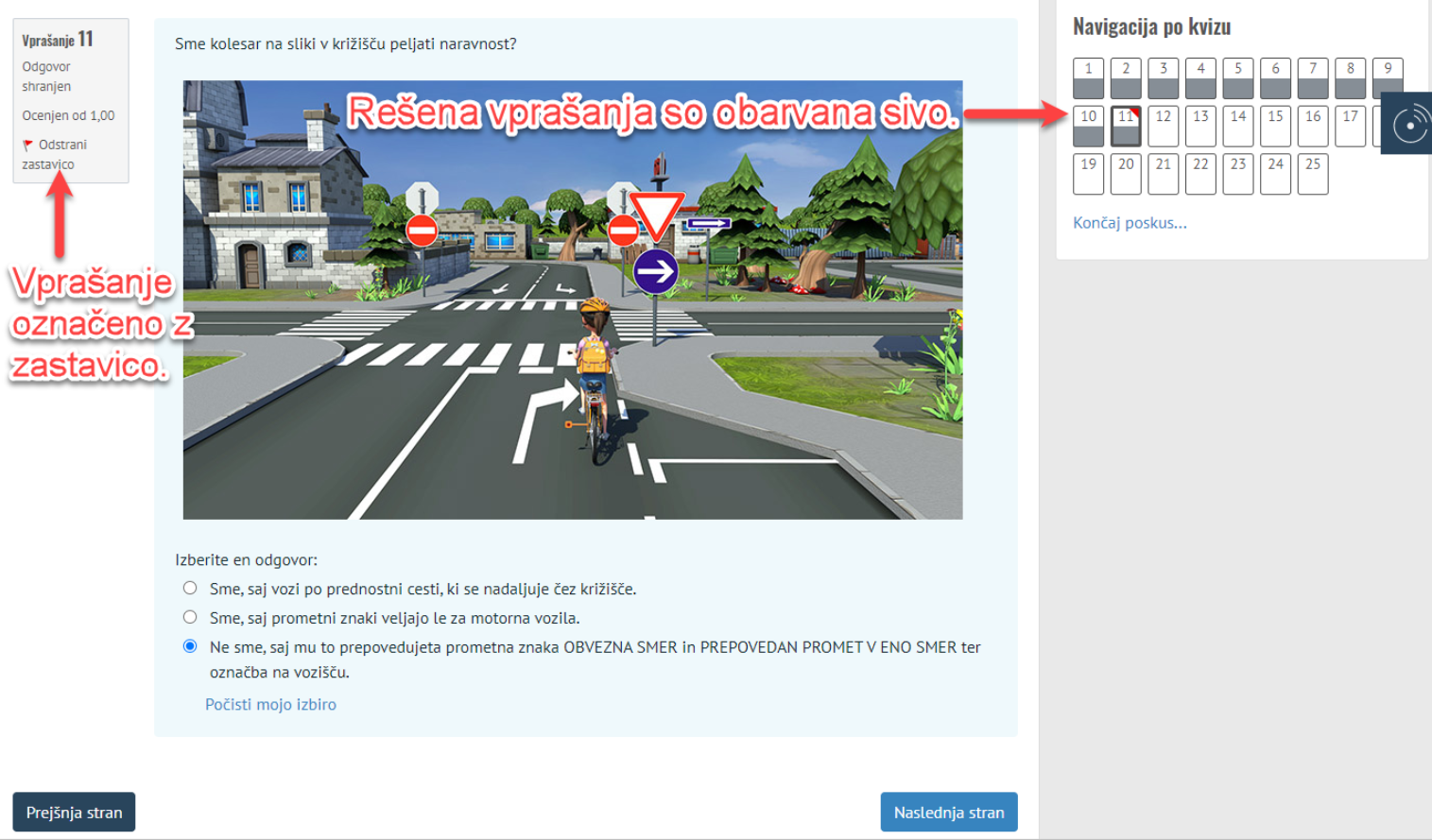Choose answer that signs apply only to motor vehicles
Viewport: 1432px width, 840px height.
click(x=190, y=617)
